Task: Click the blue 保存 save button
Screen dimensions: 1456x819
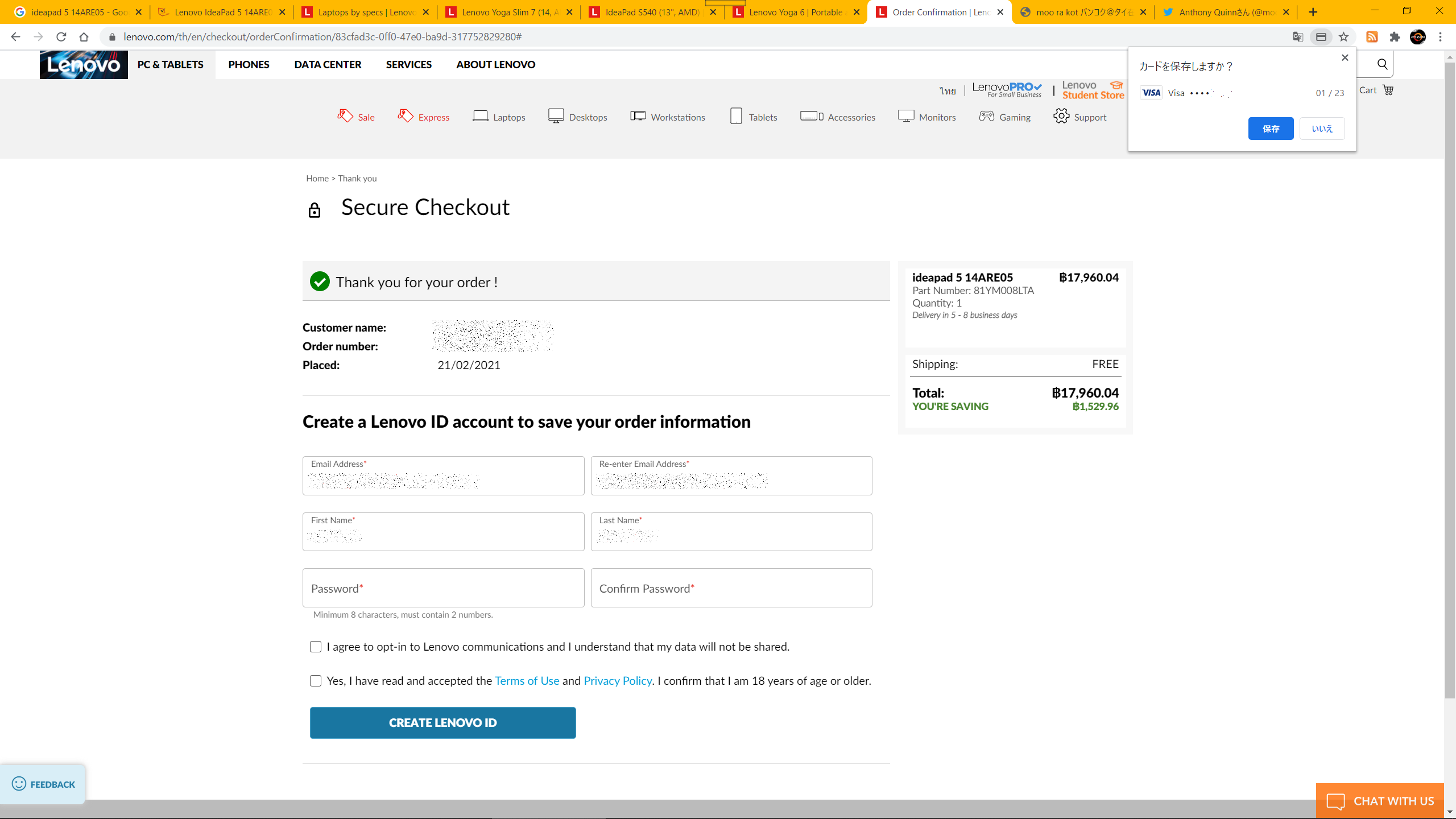Action: [x=1271, y=129]
